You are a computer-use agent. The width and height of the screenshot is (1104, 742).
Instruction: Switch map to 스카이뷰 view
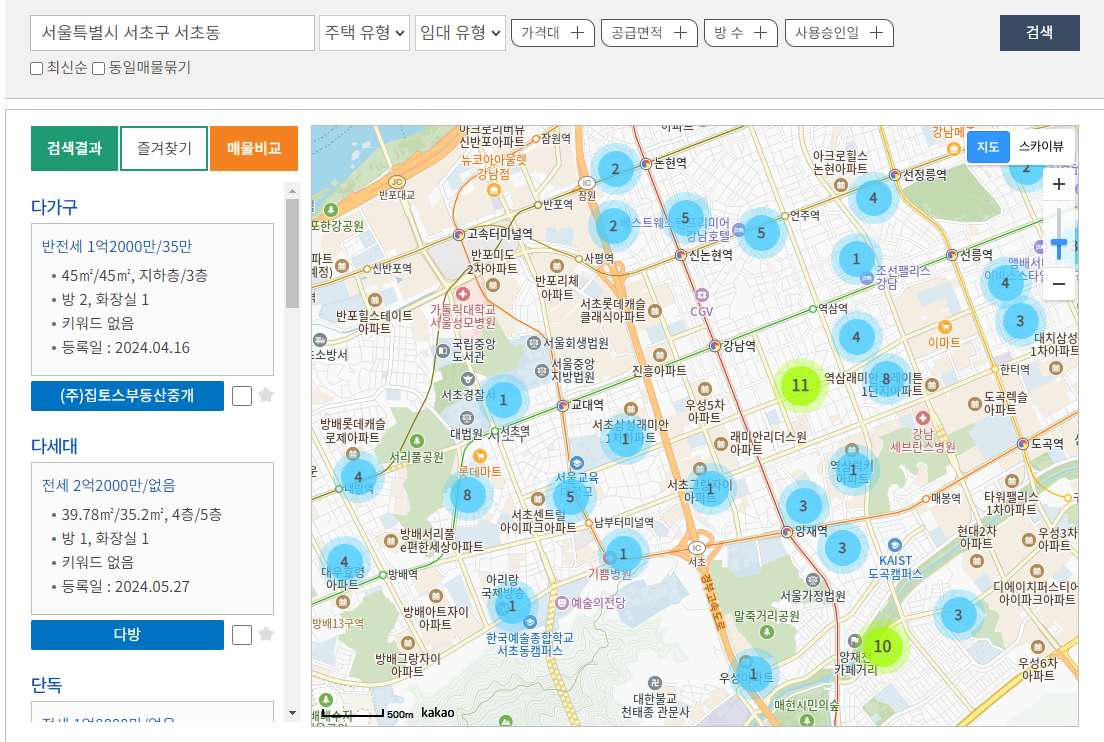pyautogui.click(x=1041, y=146)
